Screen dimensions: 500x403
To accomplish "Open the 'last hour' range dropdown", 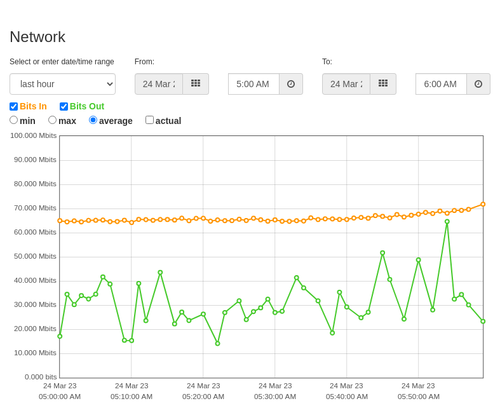I will 63,84.
